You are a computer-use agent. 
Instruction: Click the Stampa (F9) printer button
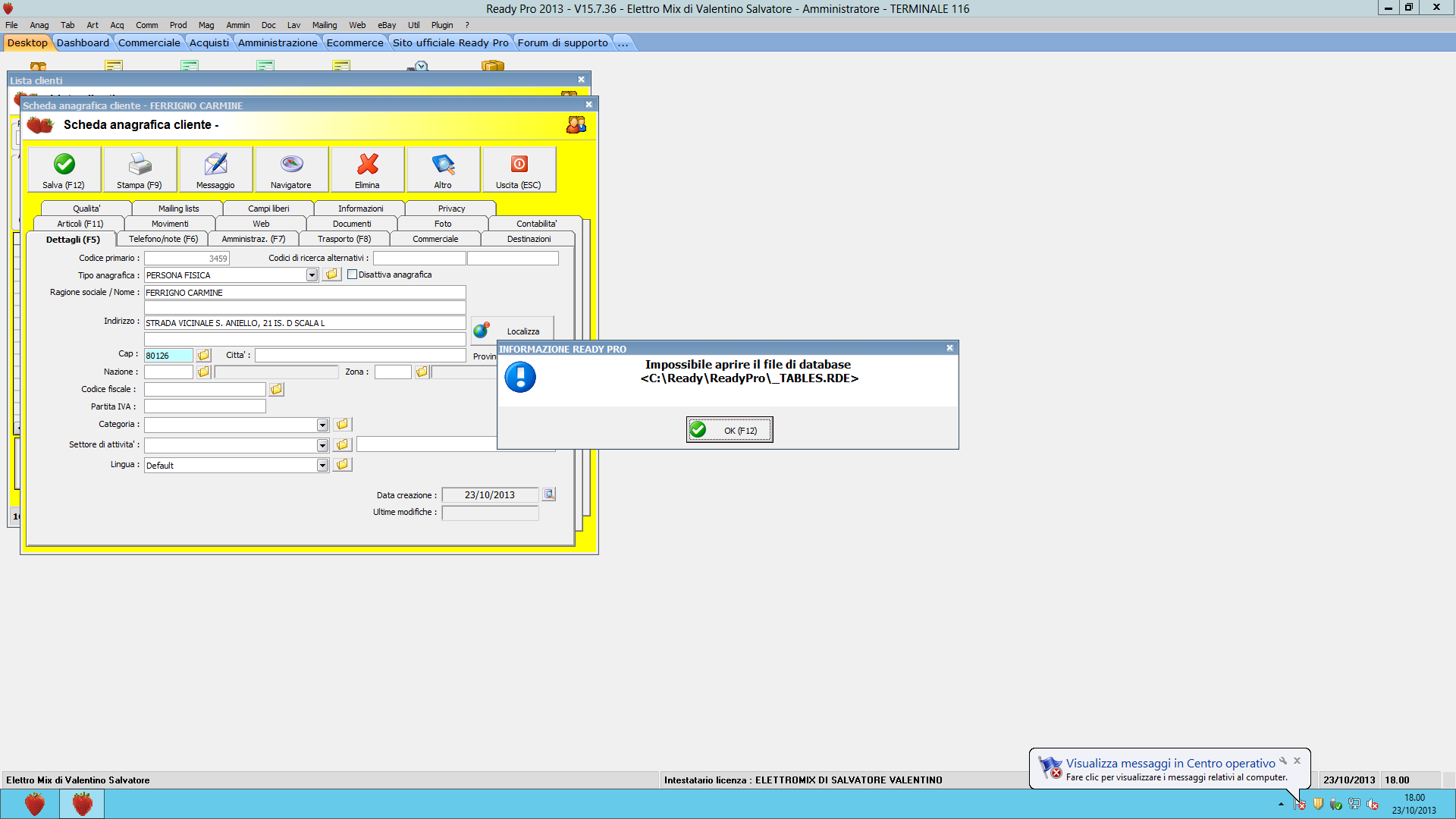pos(140,169)
